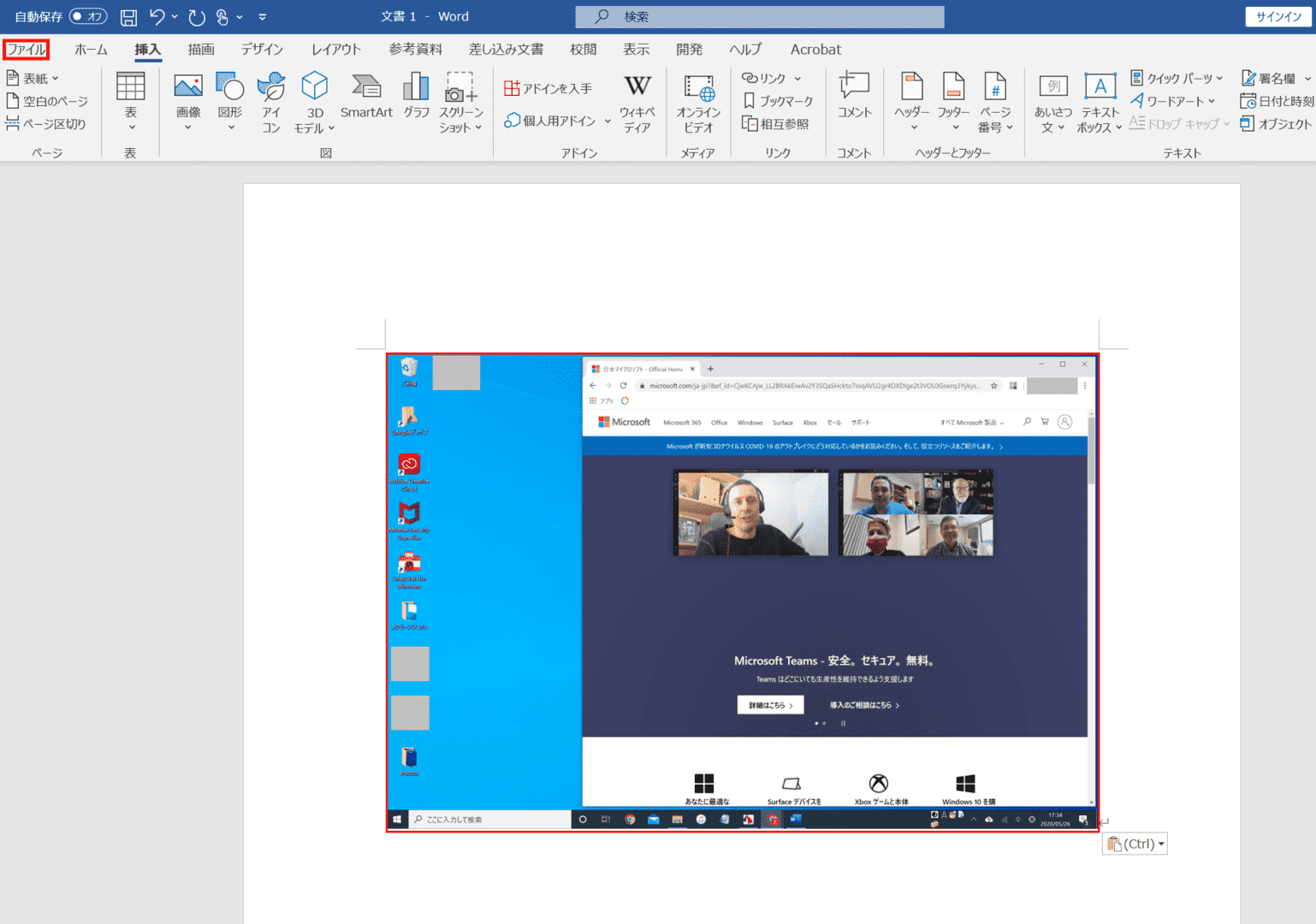Switch to the 描画 tab
This screenshot has width=1316, height=924.
pos(201,50)
